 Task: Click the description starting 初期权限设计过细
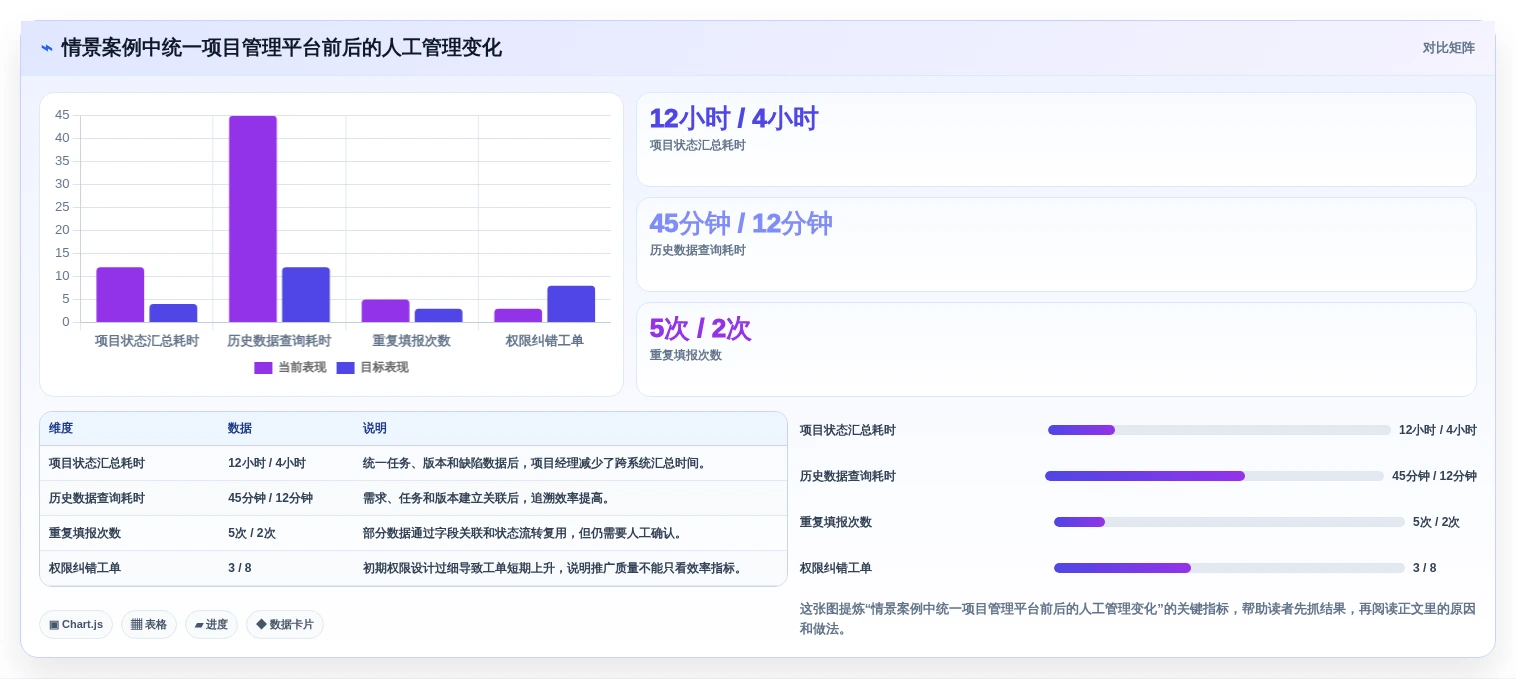point(555,568)
